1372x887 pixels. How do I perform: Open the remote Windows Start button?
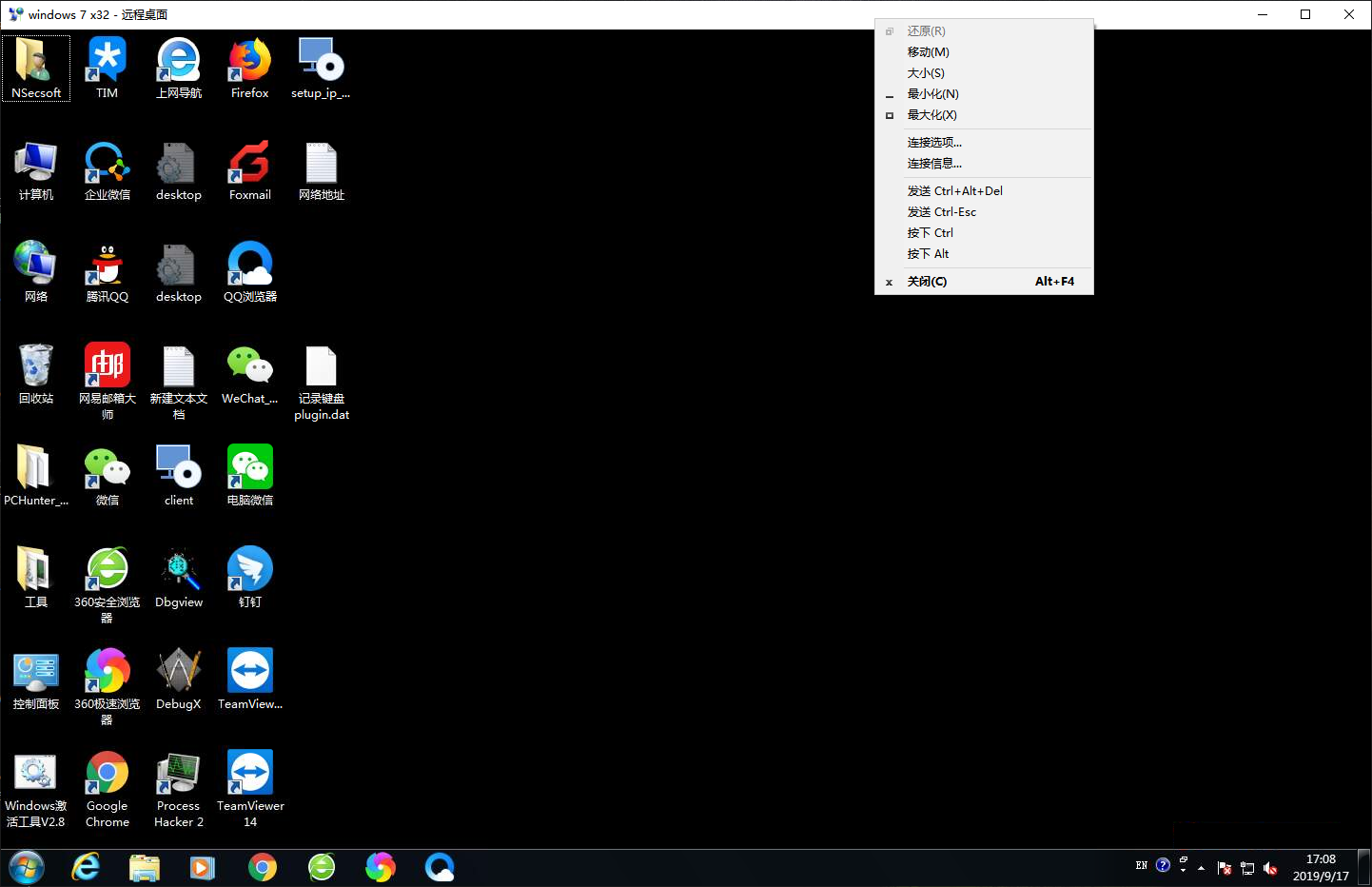(x=27, y=867)
